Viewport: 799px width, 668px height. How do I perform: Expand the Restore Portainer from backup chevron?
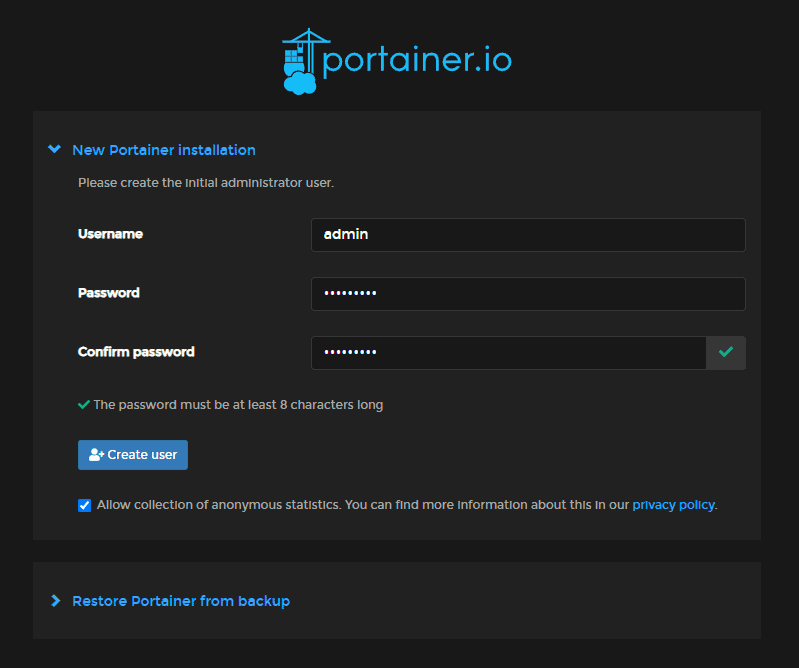56,601
